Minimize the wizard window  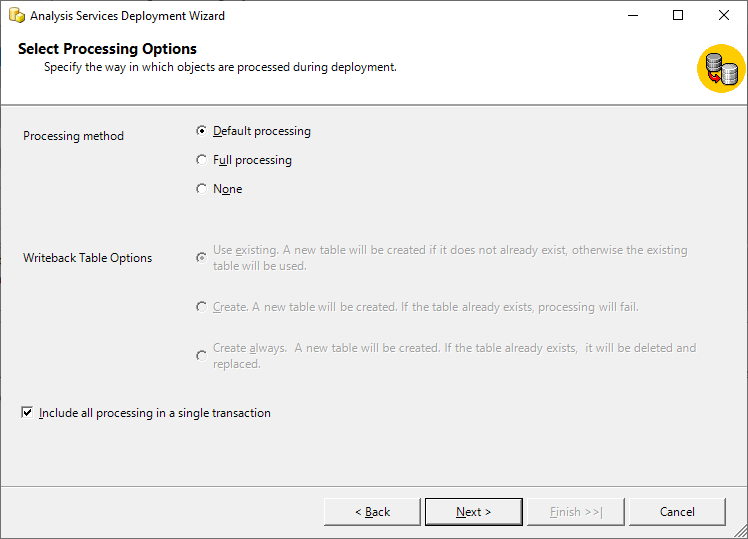point(633,15)
